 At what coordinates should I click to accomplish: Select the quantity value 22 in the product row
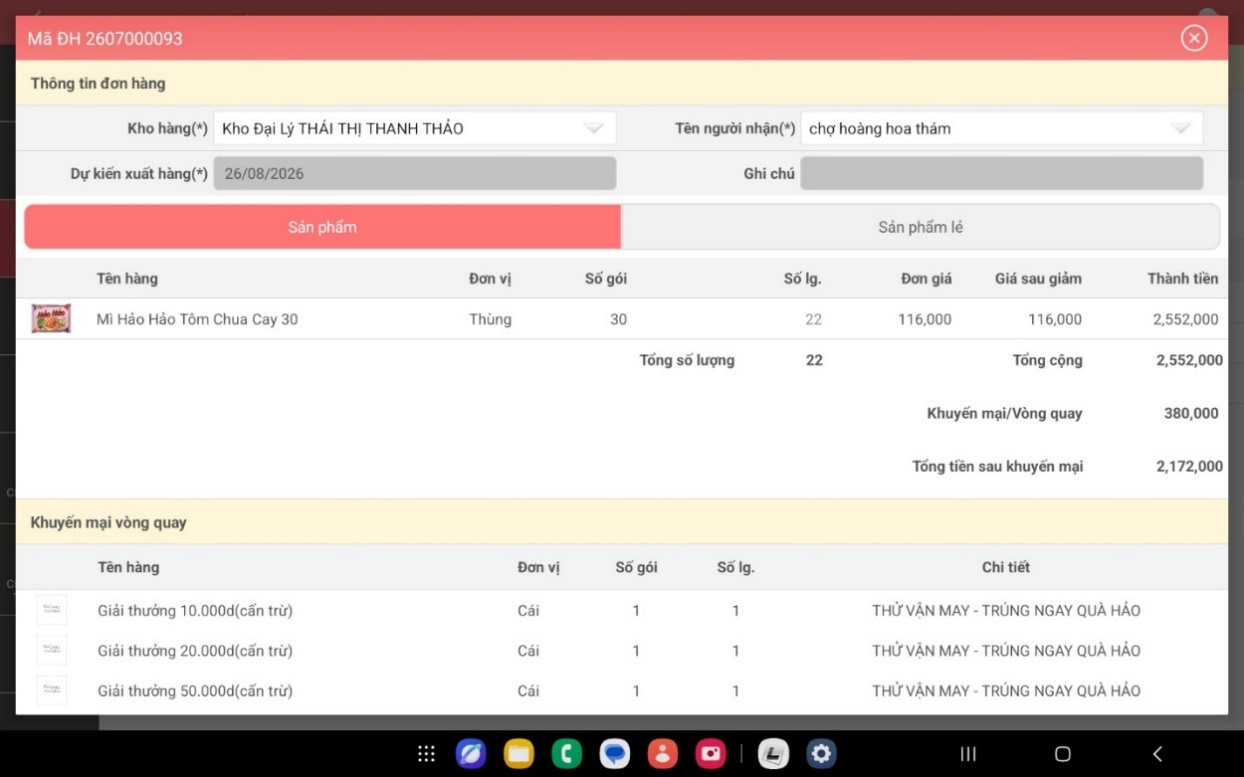pos(813,319)
